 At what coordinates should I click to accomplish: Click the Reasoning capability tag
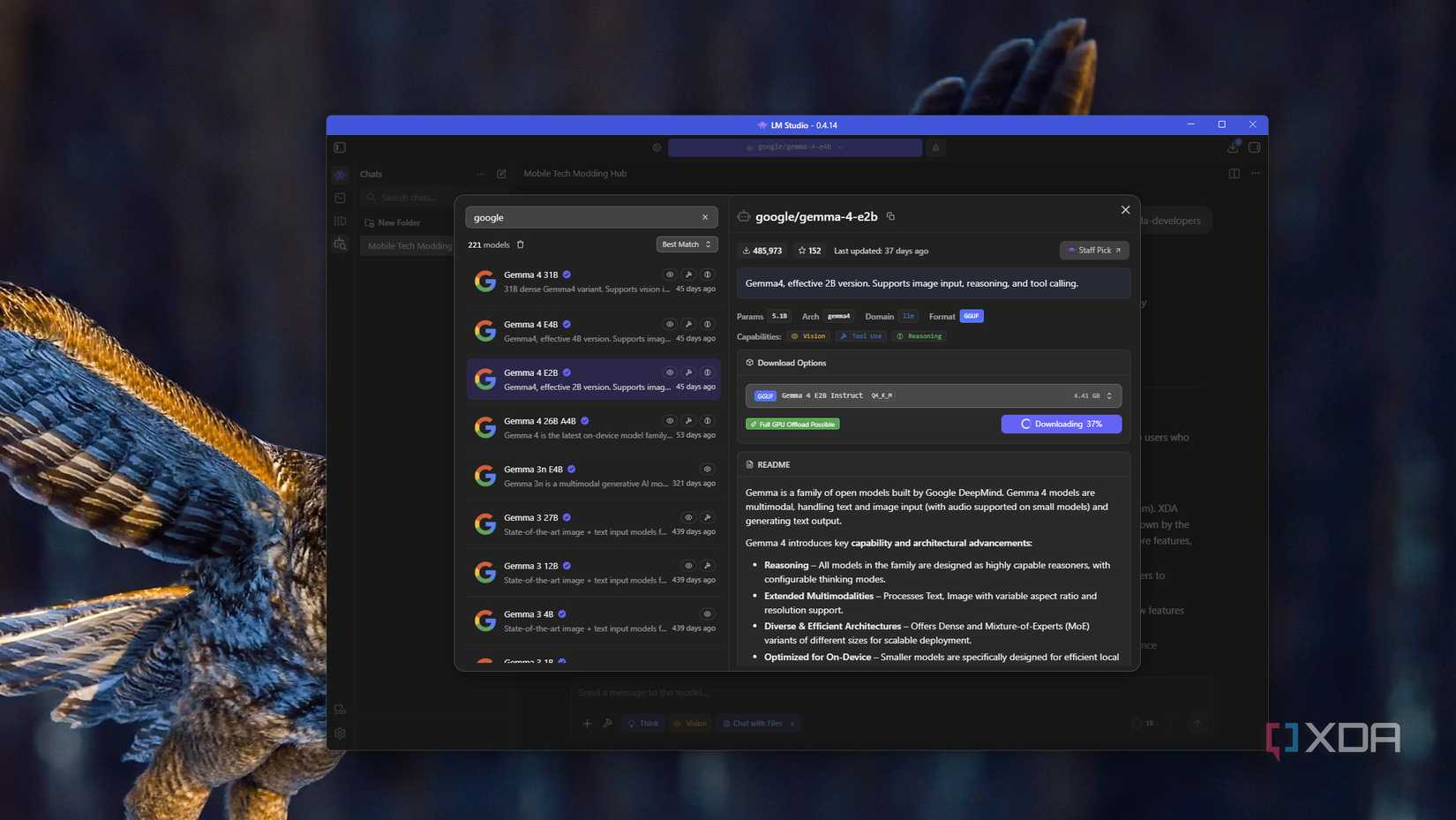coord(919,336)
